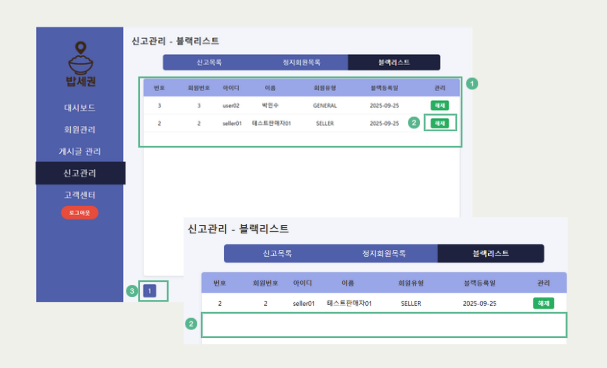Click 해제 button for user02 row
Viewport: 607px width, 368px height.
pyautogui.click(x=440, y=105)
